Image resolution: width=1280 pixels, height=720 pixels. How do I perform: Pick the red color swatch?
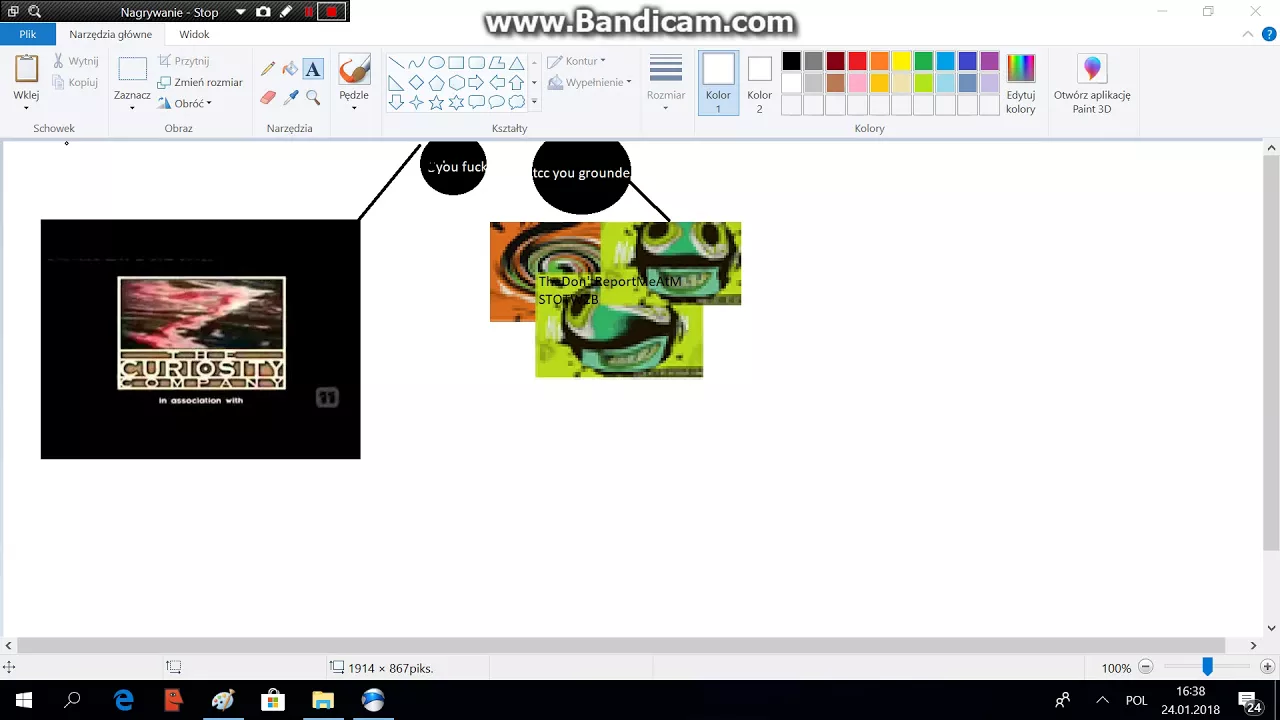pos(858,61)
